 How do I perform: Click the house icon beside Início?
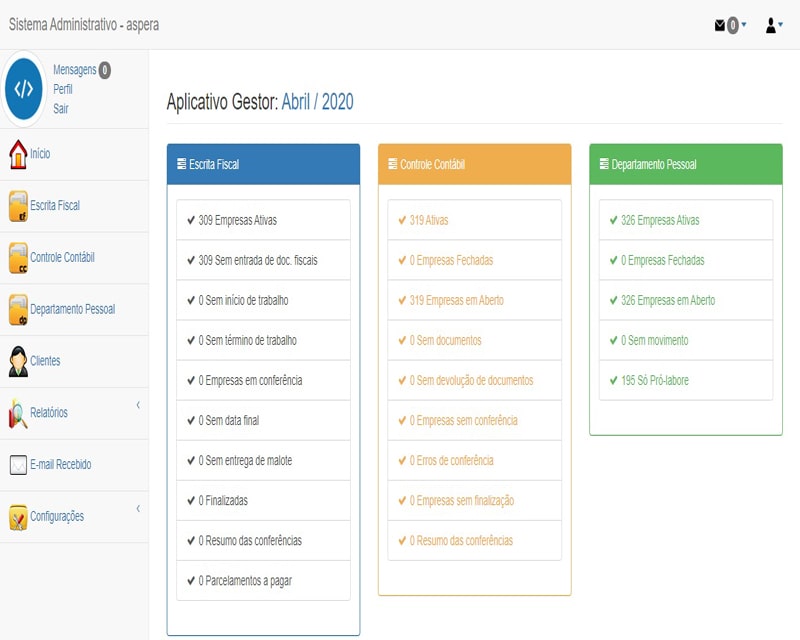(x=17, y=154)
